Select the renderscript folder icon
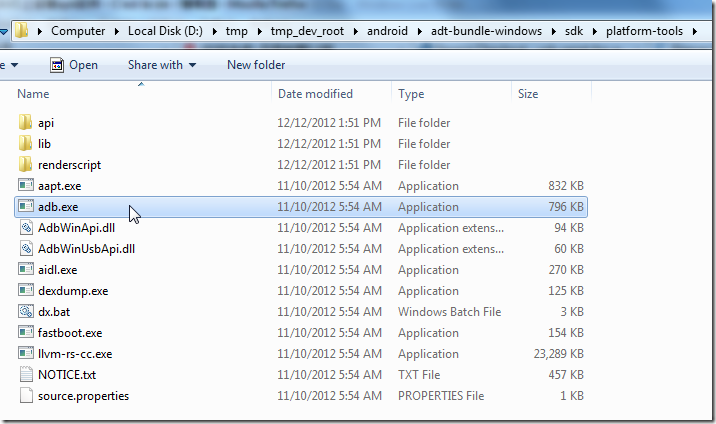716x424 pixels. tap(26, 165)
